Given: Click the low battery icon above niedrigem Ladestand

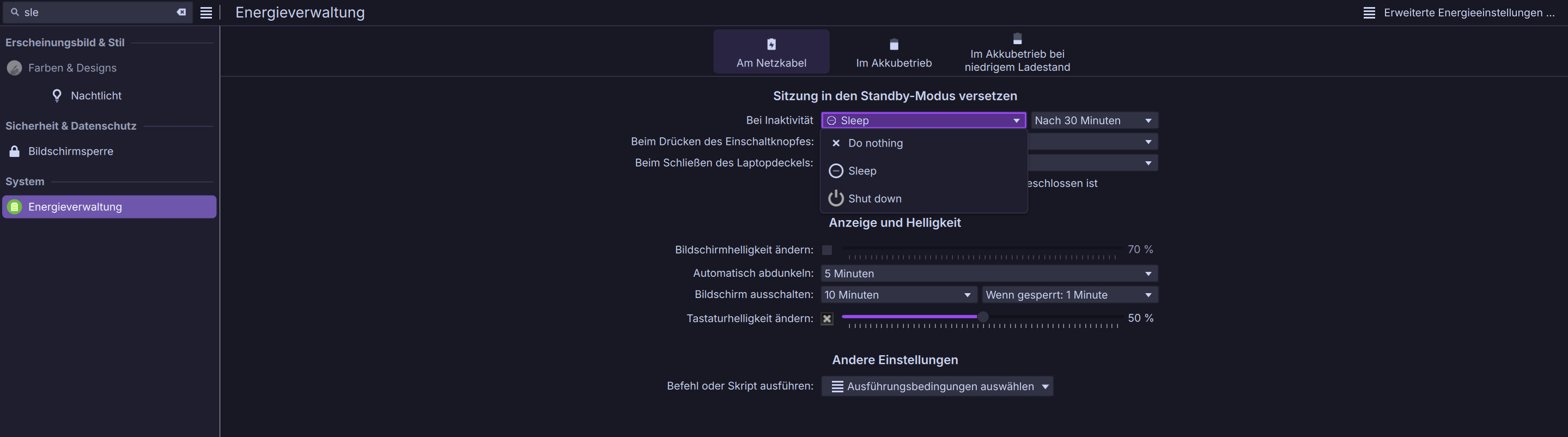Looking at the screenshot, I should coord(1017,38).
